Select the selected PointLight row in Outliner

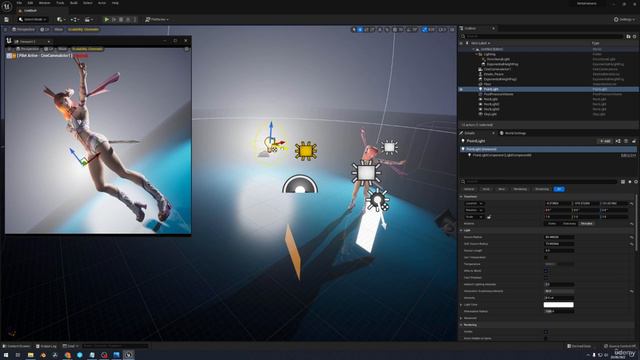point(548,89)
